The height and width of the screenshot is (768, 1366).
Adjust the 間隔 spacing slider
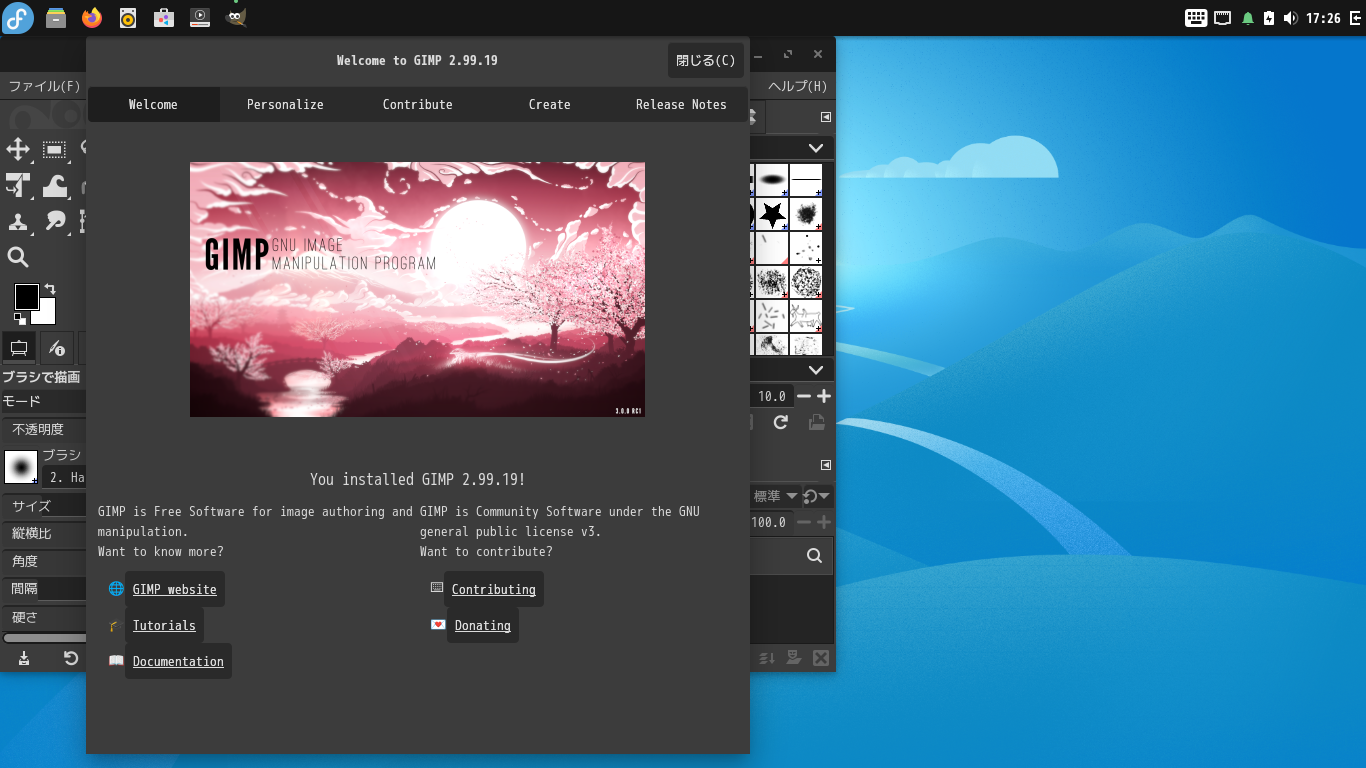pos(44,589)
